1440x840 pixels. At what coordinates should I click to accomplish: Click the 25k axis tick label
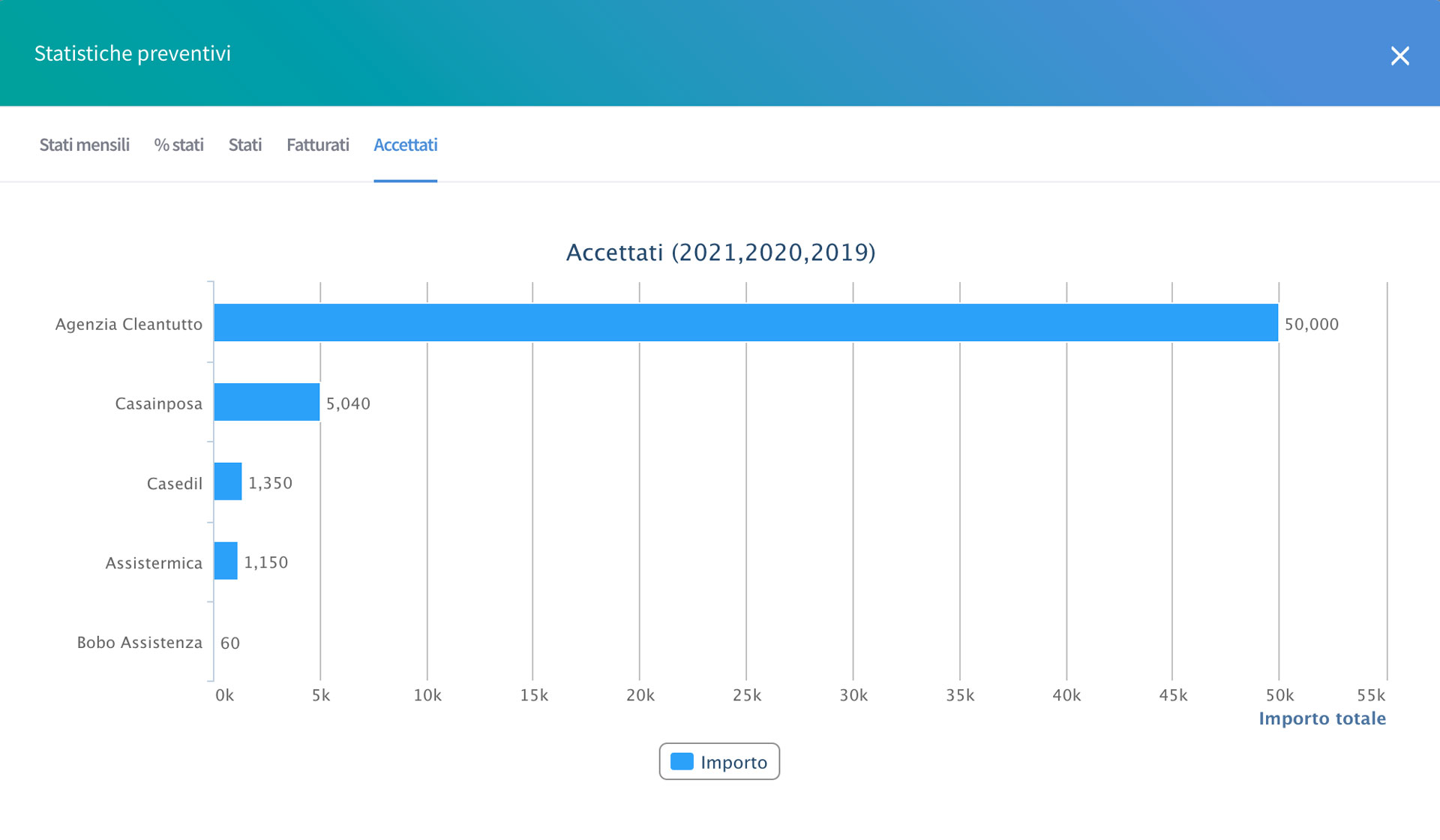click(747, 695)
